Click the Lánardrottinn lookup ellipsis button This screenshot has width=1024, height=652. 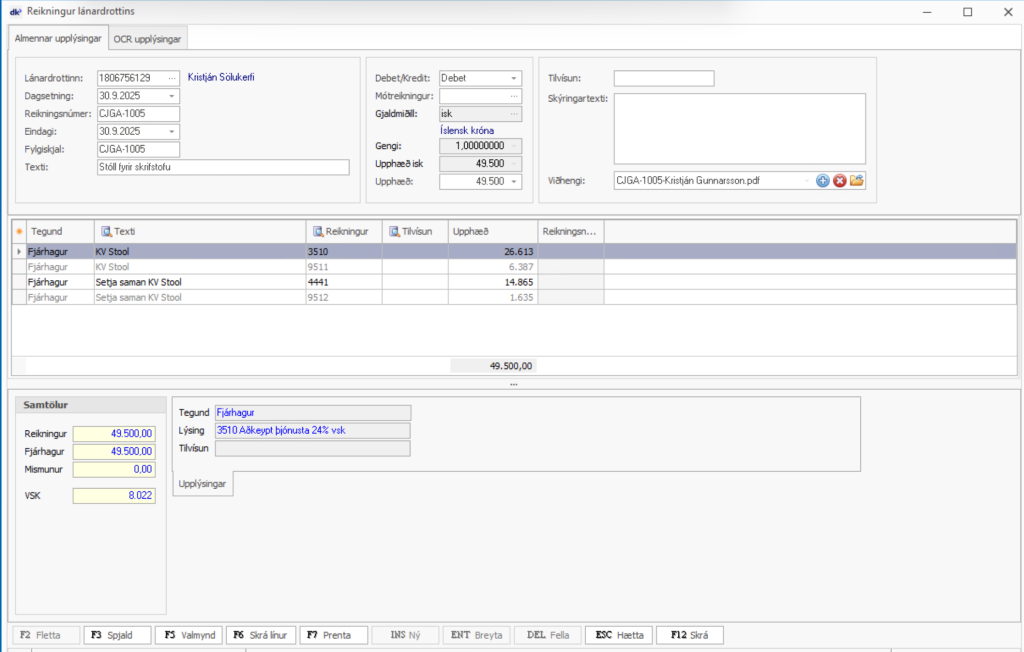172,78
